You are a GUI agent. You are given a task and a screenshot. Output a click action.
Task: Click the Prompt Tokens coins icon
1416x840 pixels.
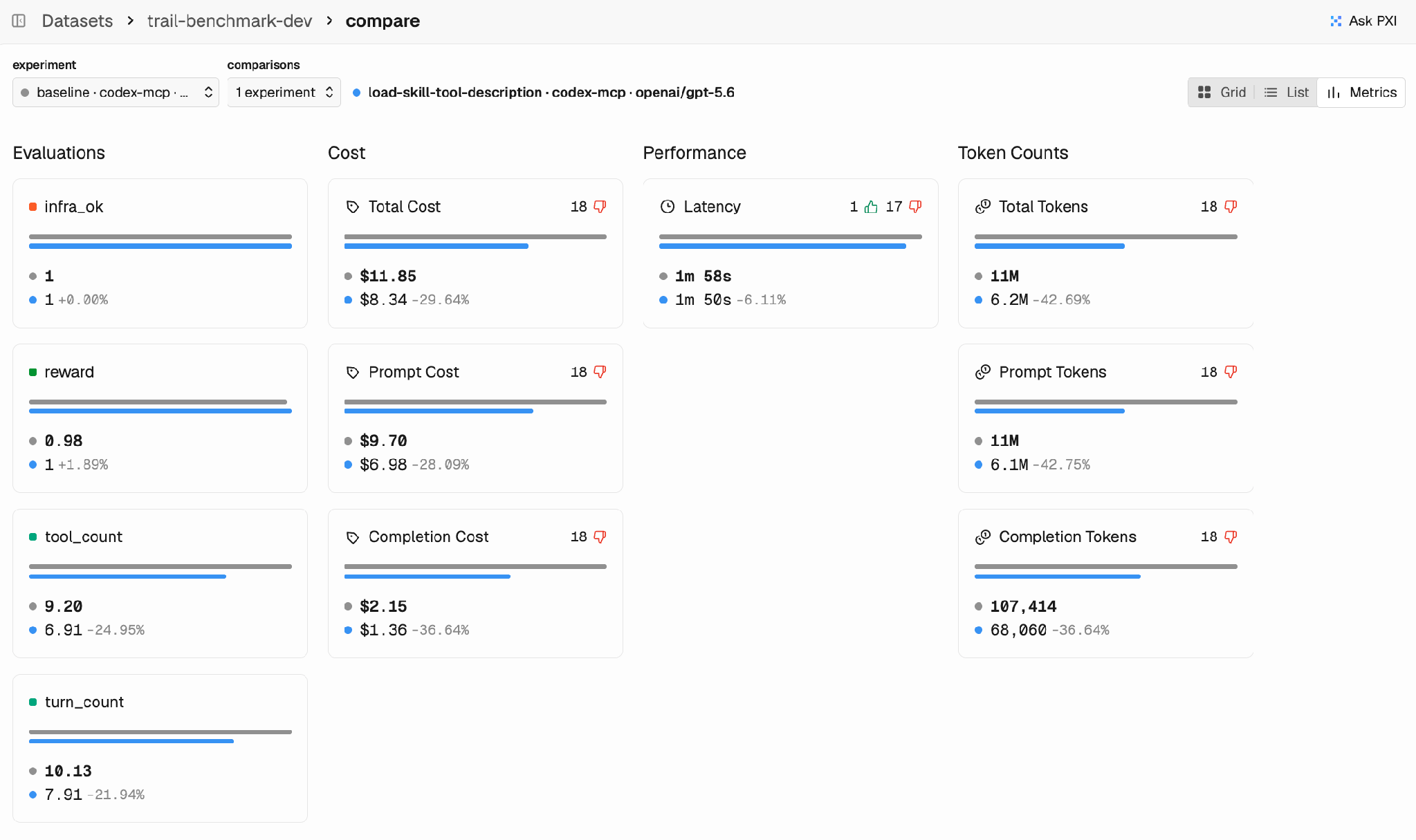(983, 372)
